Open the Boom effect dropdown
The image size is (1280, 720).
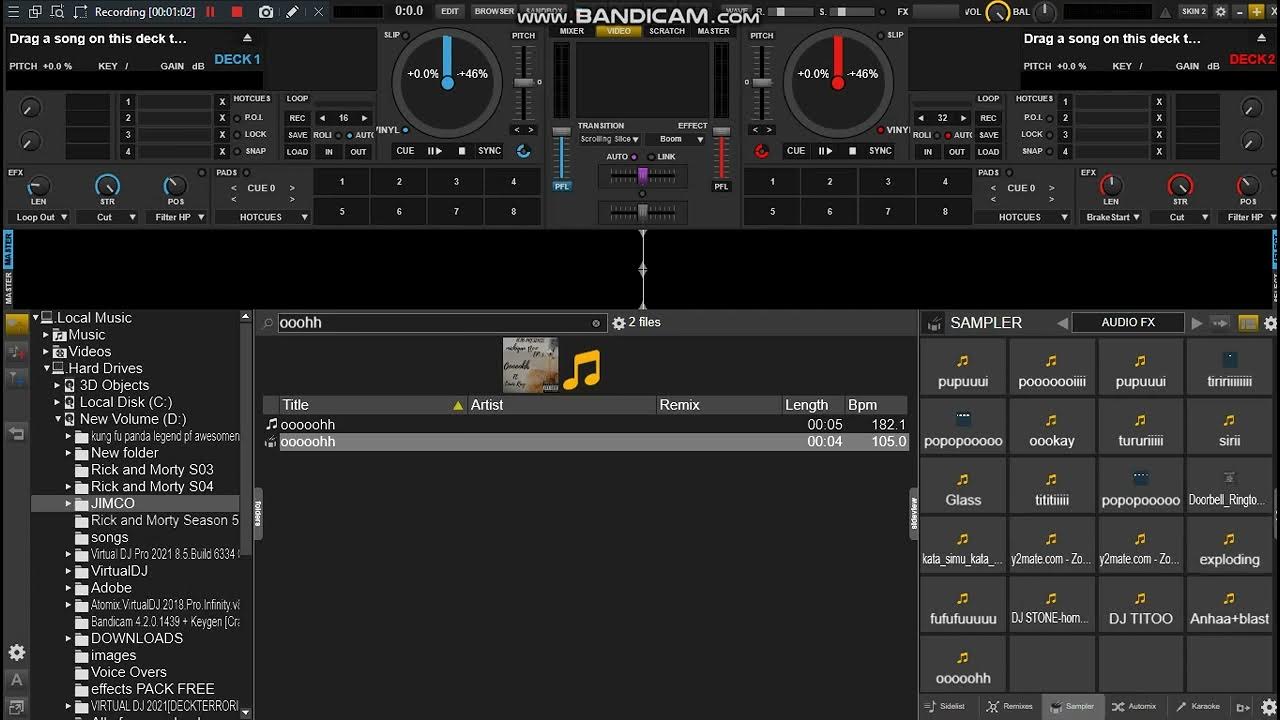[677, 139]
